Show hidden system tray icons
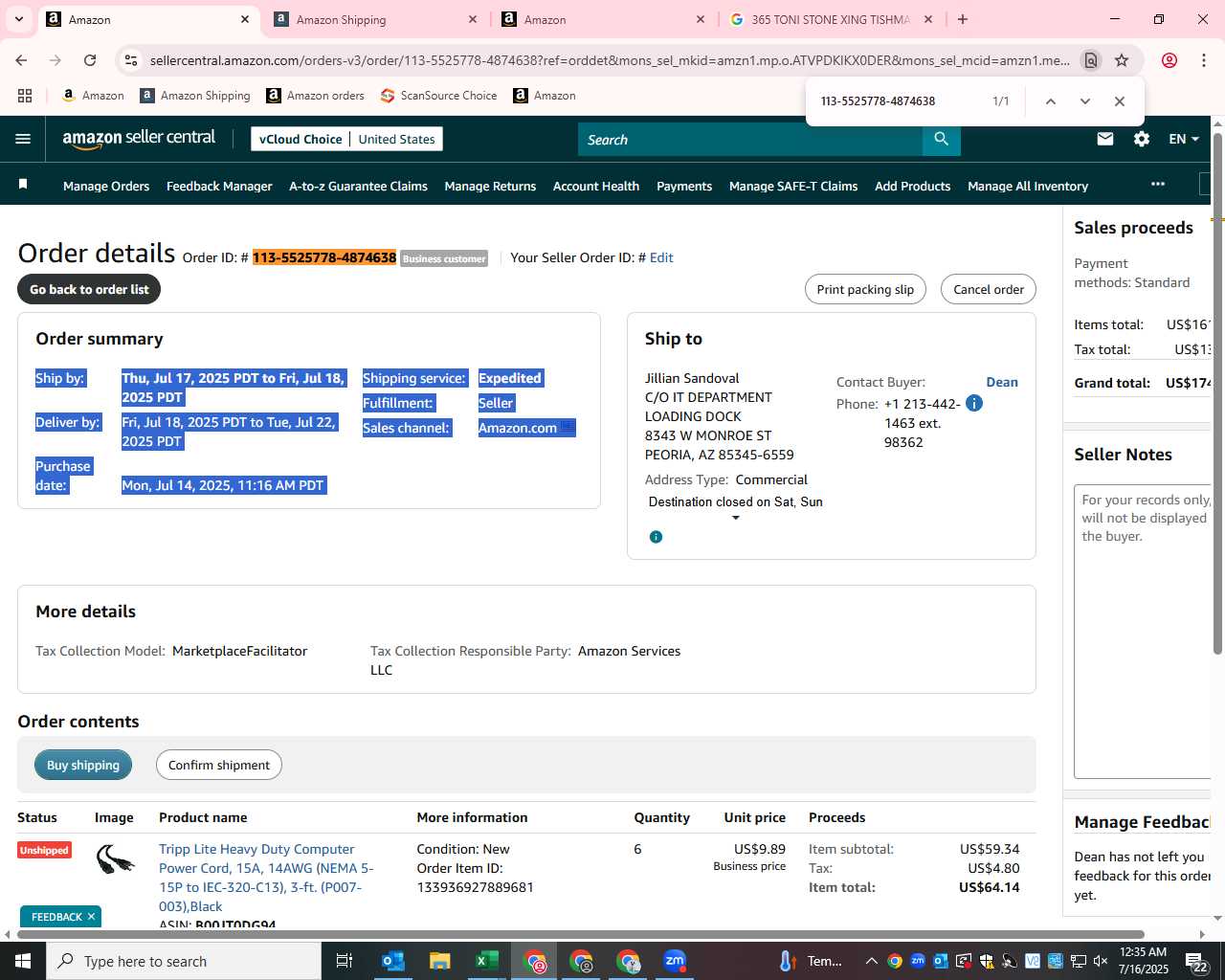Screen dimensions: 1225x980 [x=871, y=961]
